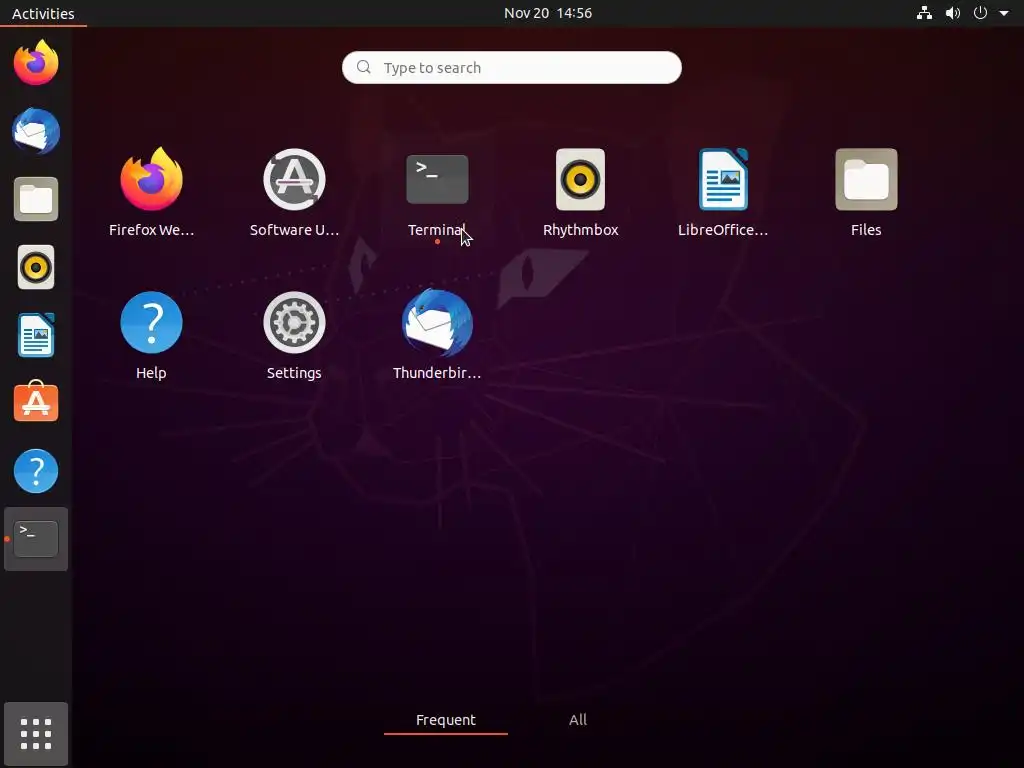Open Settings from the app grid
The height and width of the screenshot is (768, 1024).
(294, 323)
